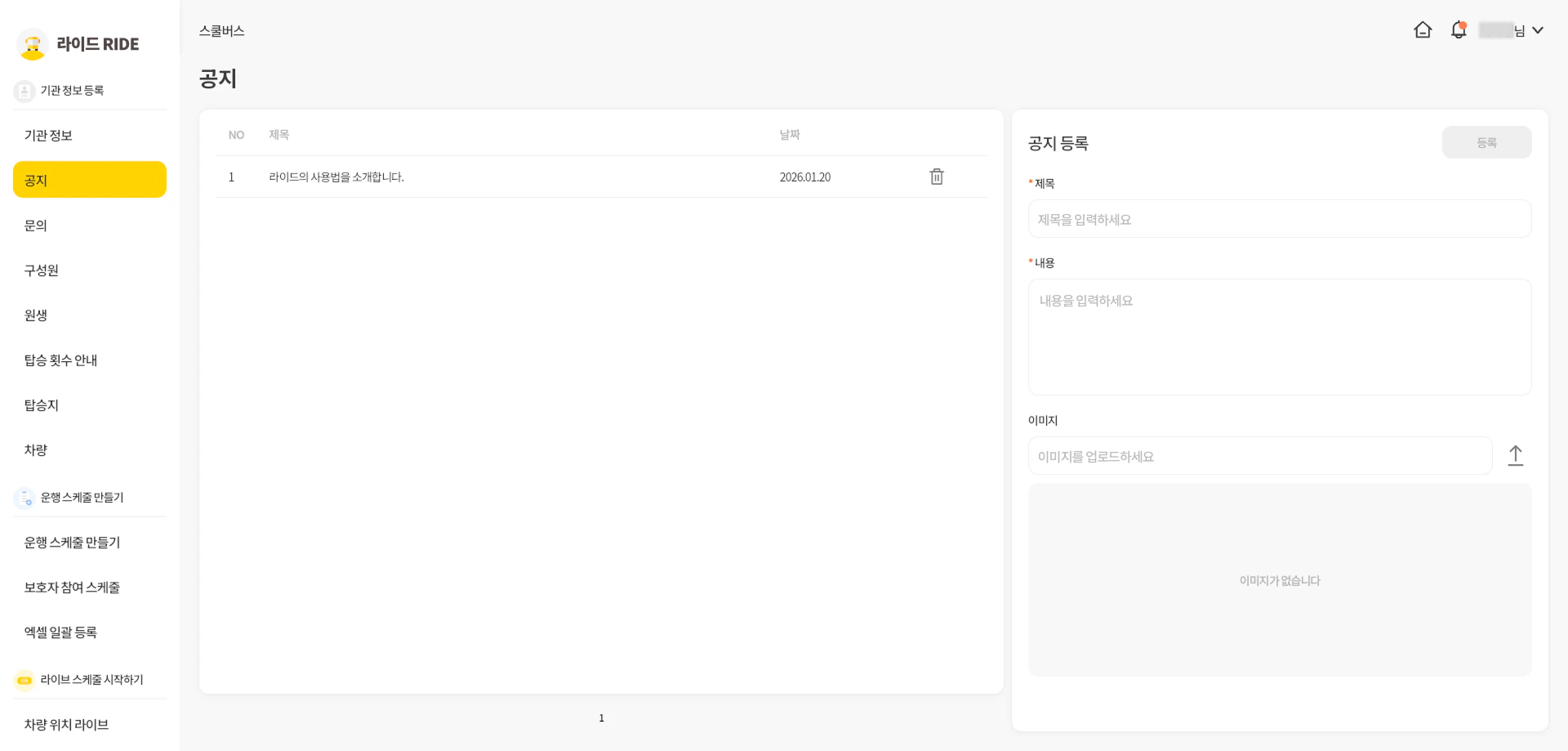Click the image upload input field
Viewport: 1568px width, 751px height.
coord(1259,456)
